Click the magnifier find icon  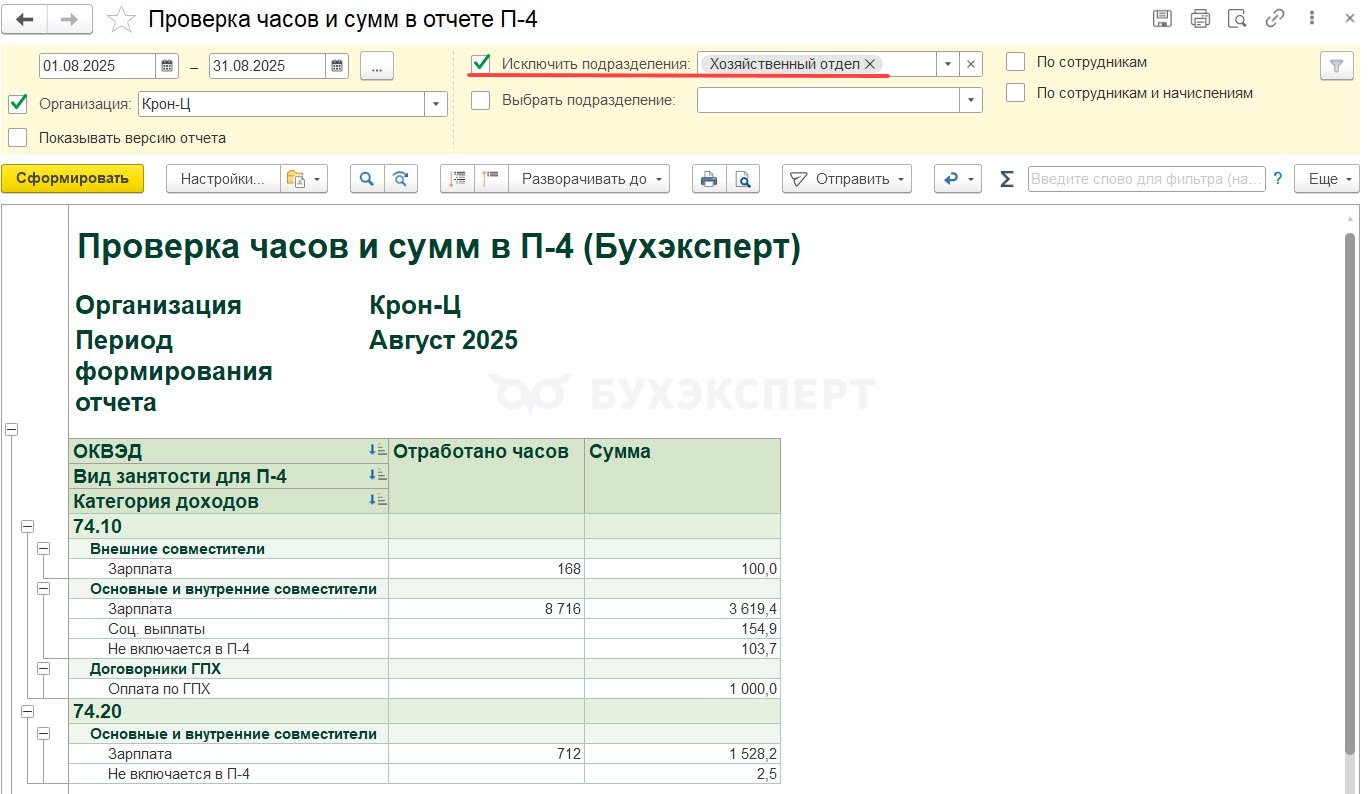coord(367,179)
